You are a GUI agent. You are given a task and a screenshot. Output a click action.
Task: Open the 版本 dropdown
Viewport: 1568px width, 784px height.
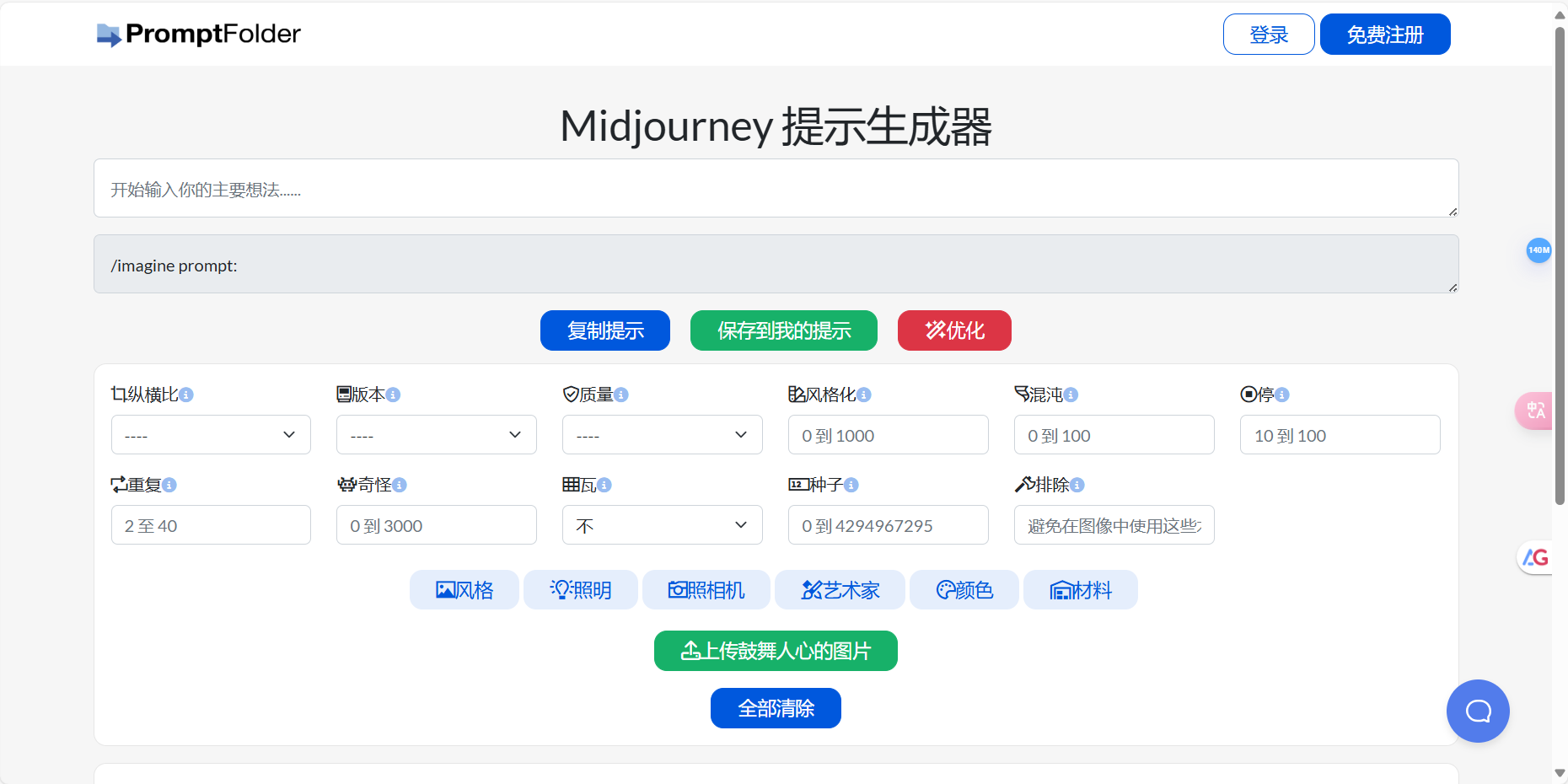(x=436, y=434)
